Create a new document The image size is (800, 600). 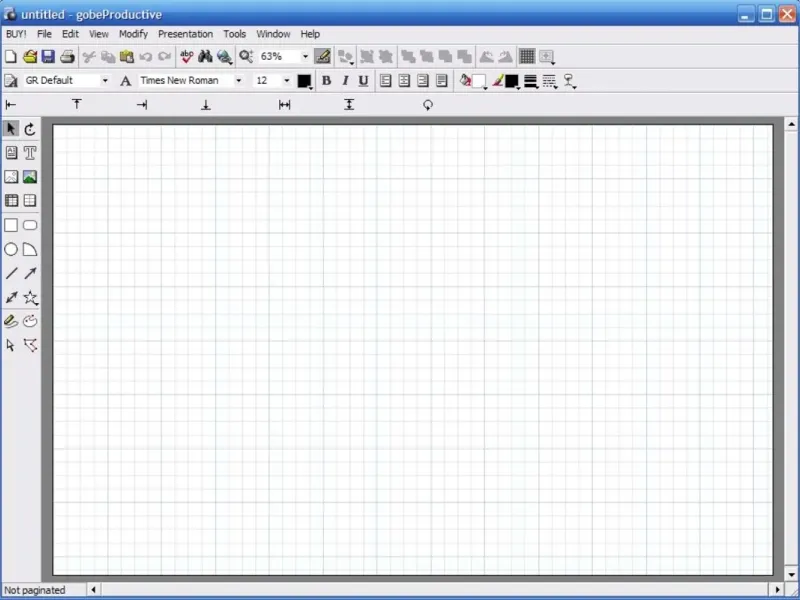click(x=10, y=56)
